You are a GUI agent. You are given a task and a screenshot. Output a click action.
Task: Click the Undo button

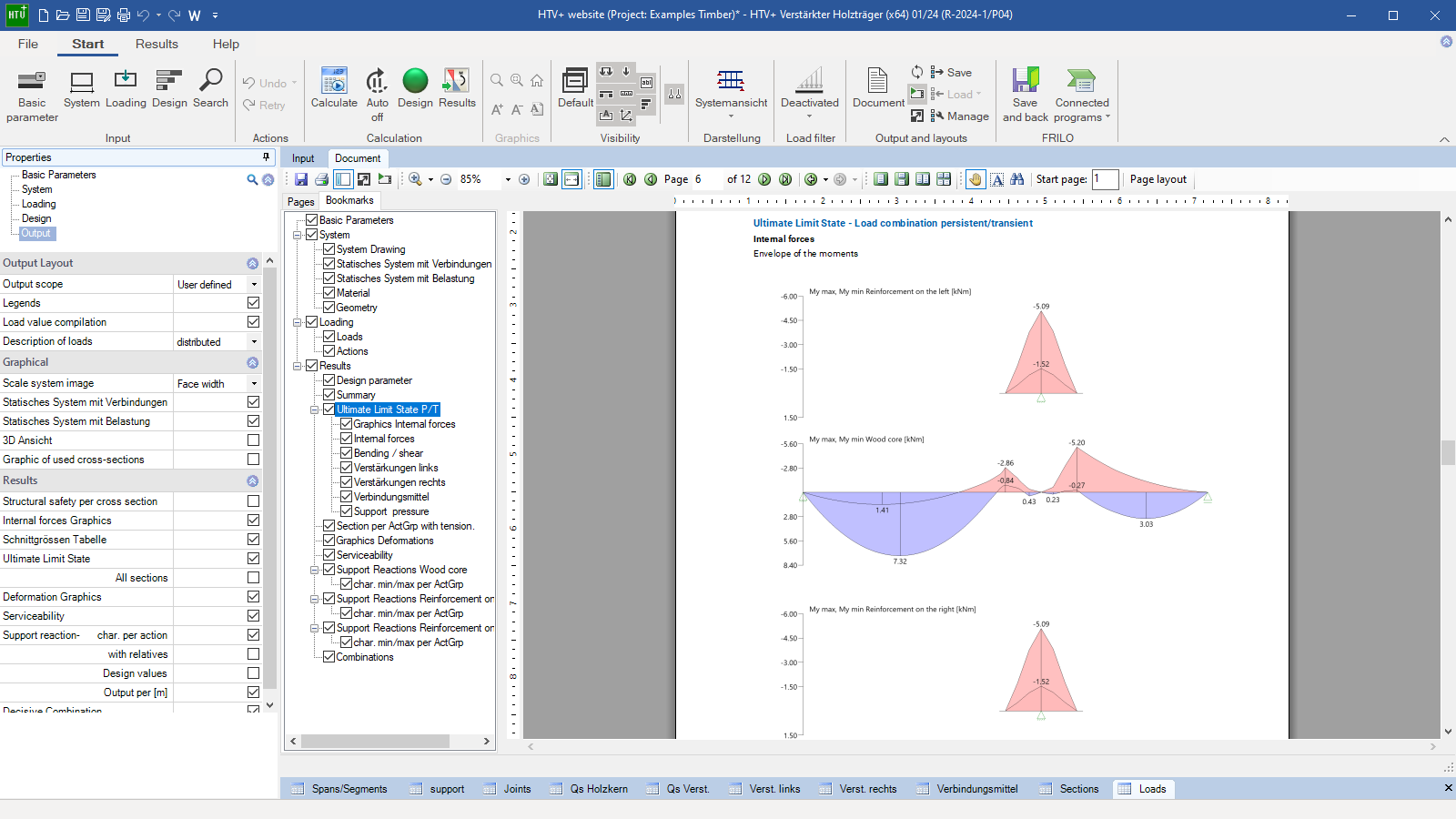coord(264,83)
